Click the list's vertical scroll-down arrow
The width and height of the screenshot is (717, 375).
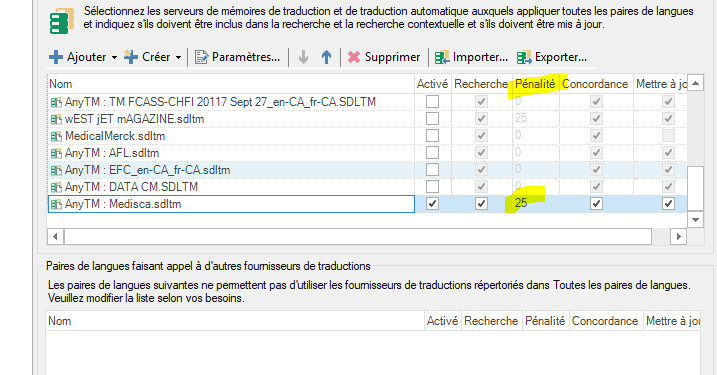[x=696, y=220]
